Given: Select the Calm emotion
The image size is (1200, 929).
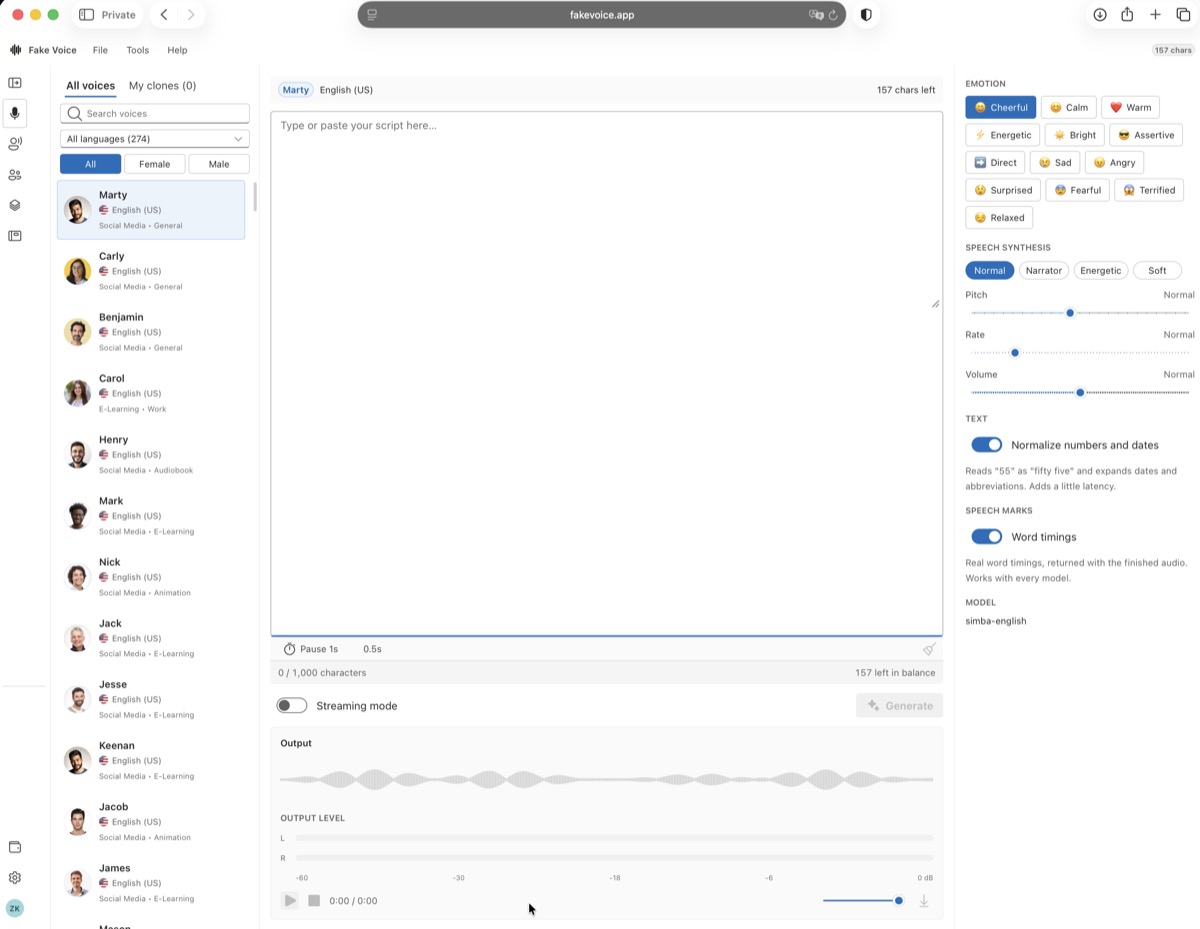Looking at the screenshot, I should 1068,107.
